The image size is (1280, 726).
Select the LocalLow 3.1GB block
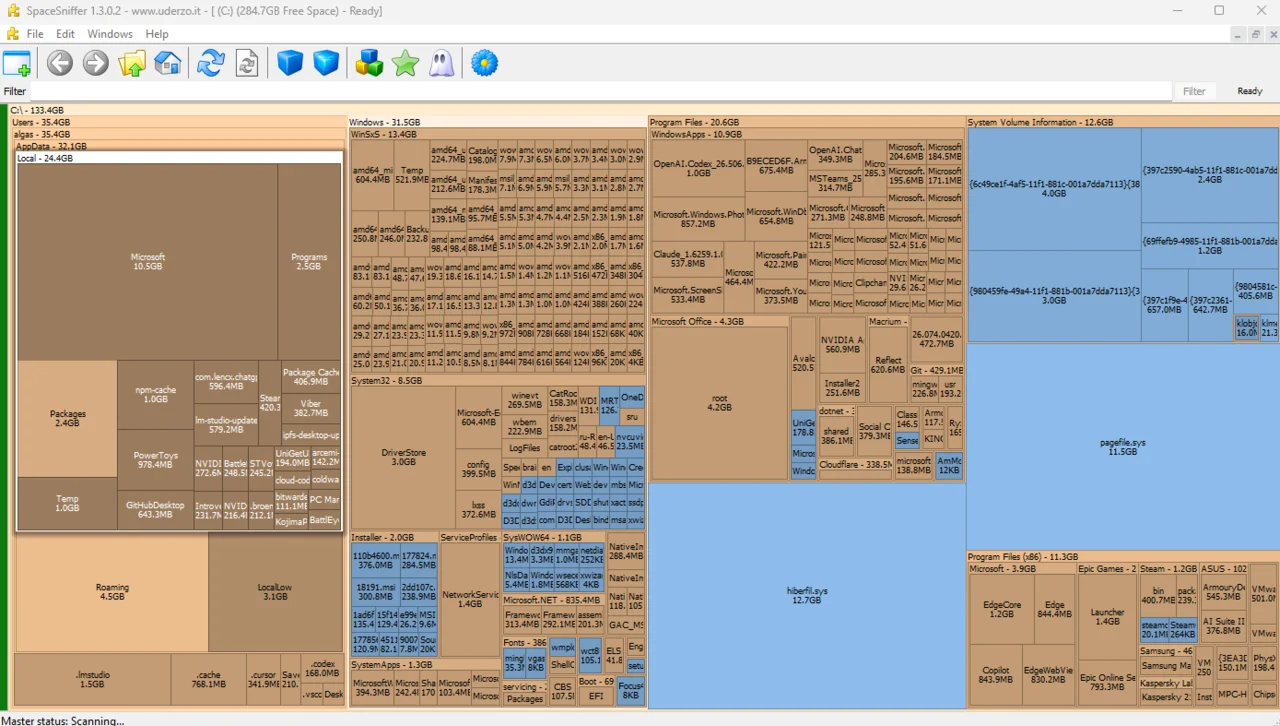pos(275,592)
